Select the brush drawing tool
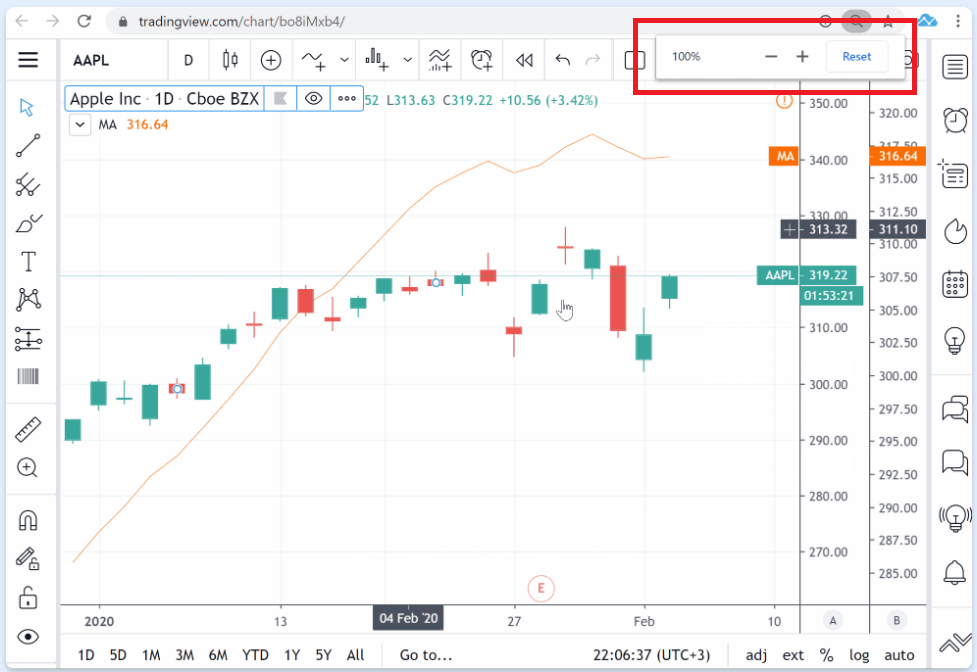977x672 pixels. [x=29, y=224]
